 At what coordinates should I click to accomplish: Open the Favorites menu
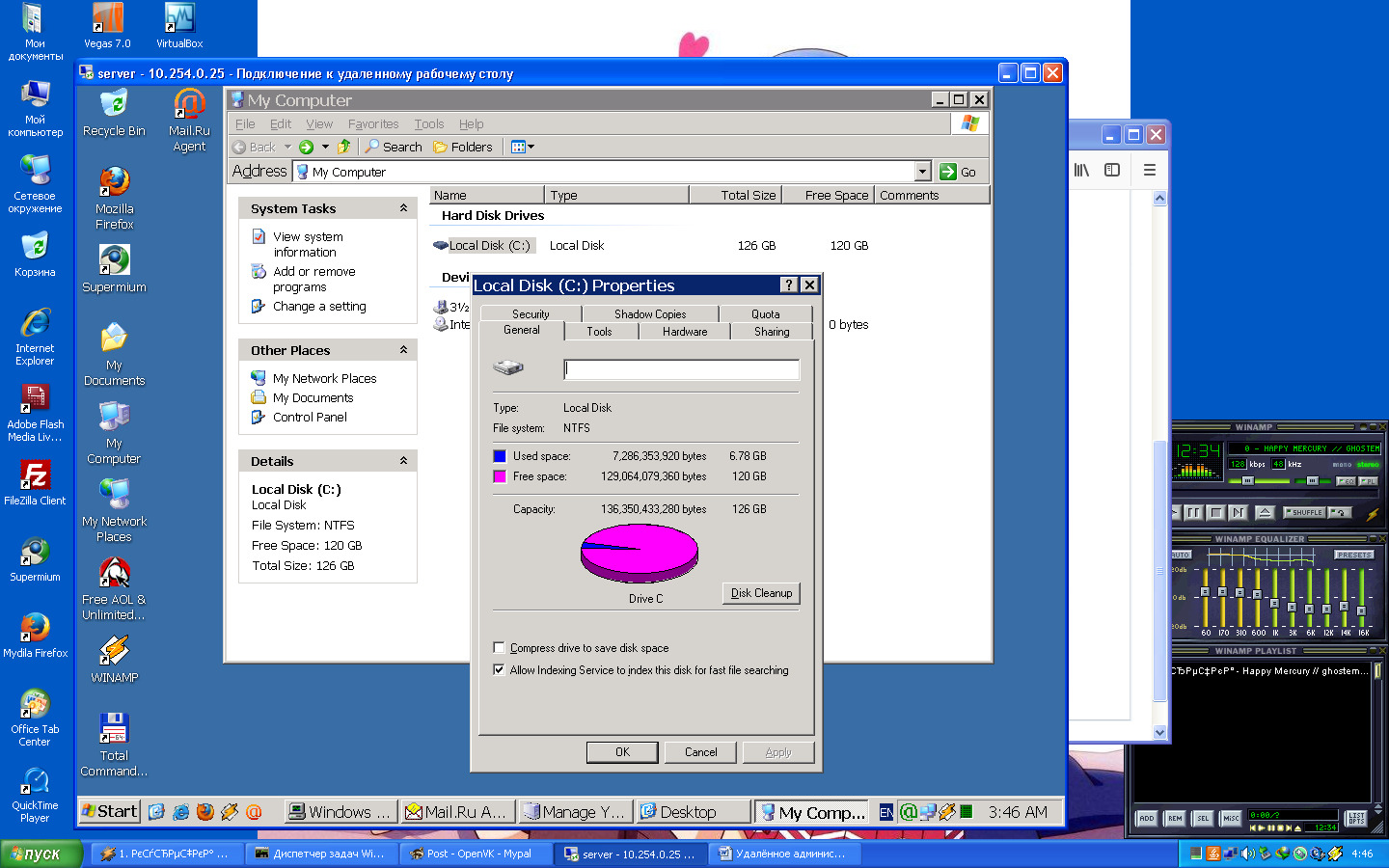click(x=372, y=124)
